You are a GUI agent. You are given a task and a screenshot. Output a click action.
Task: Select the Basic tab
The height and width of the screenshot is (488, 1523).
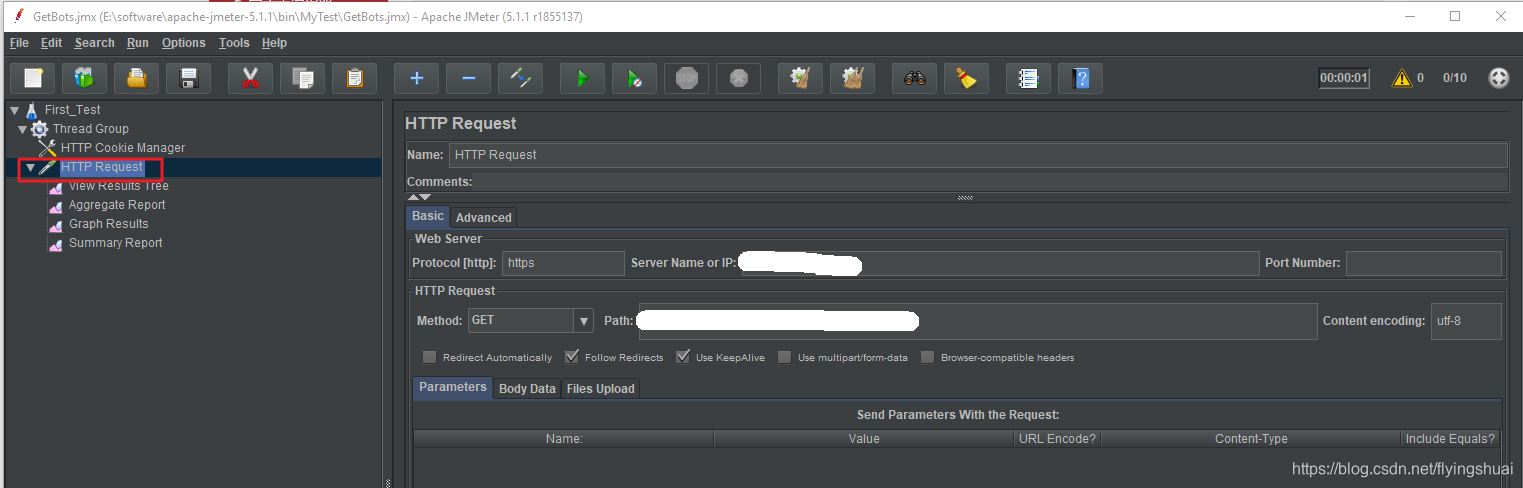tap(428, 216)
